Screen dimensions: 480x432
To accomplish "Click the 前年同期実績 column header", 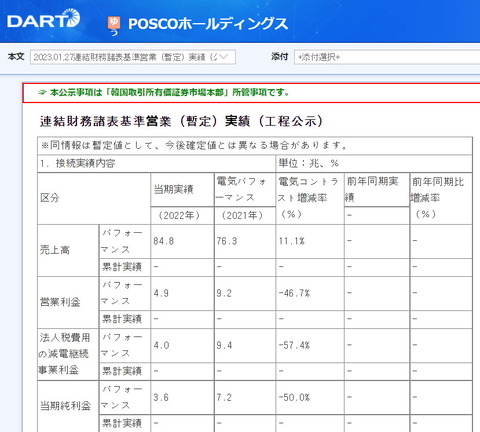I will [x=377, y=189].
